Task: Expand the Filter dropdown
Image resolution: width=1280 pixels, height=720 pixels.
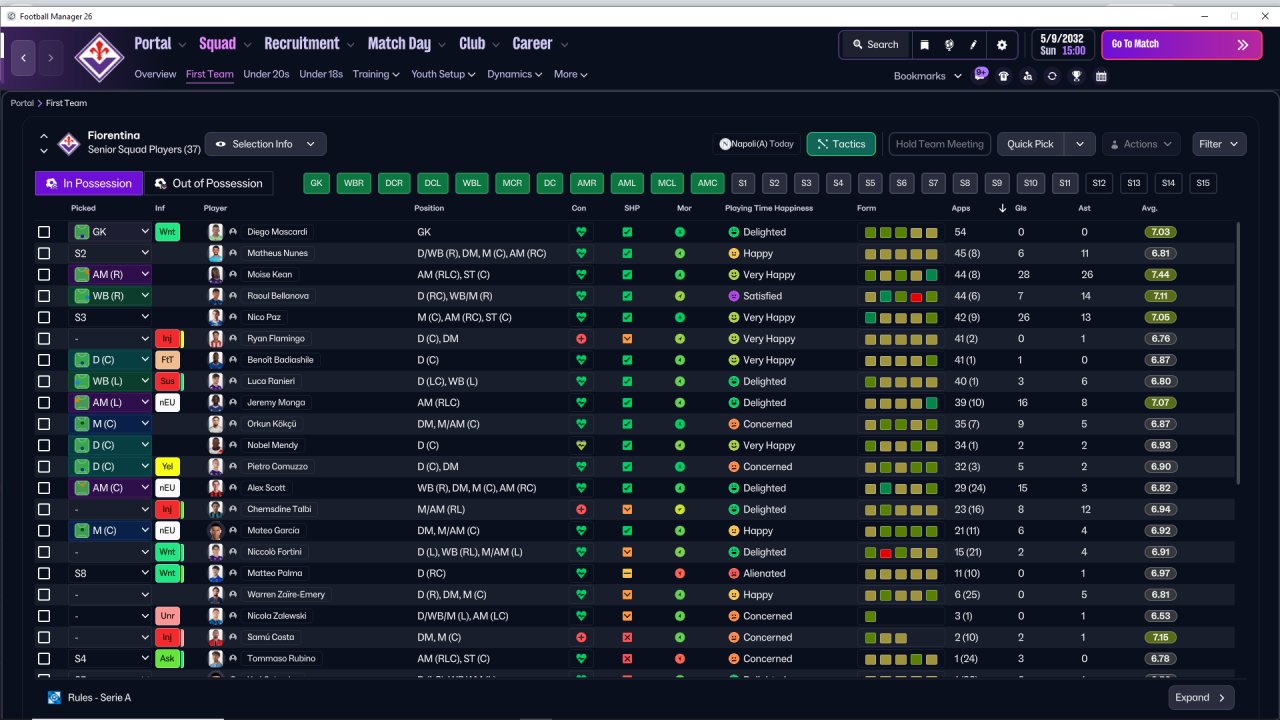Action: pyautogui.click(x=1219, y=144)
